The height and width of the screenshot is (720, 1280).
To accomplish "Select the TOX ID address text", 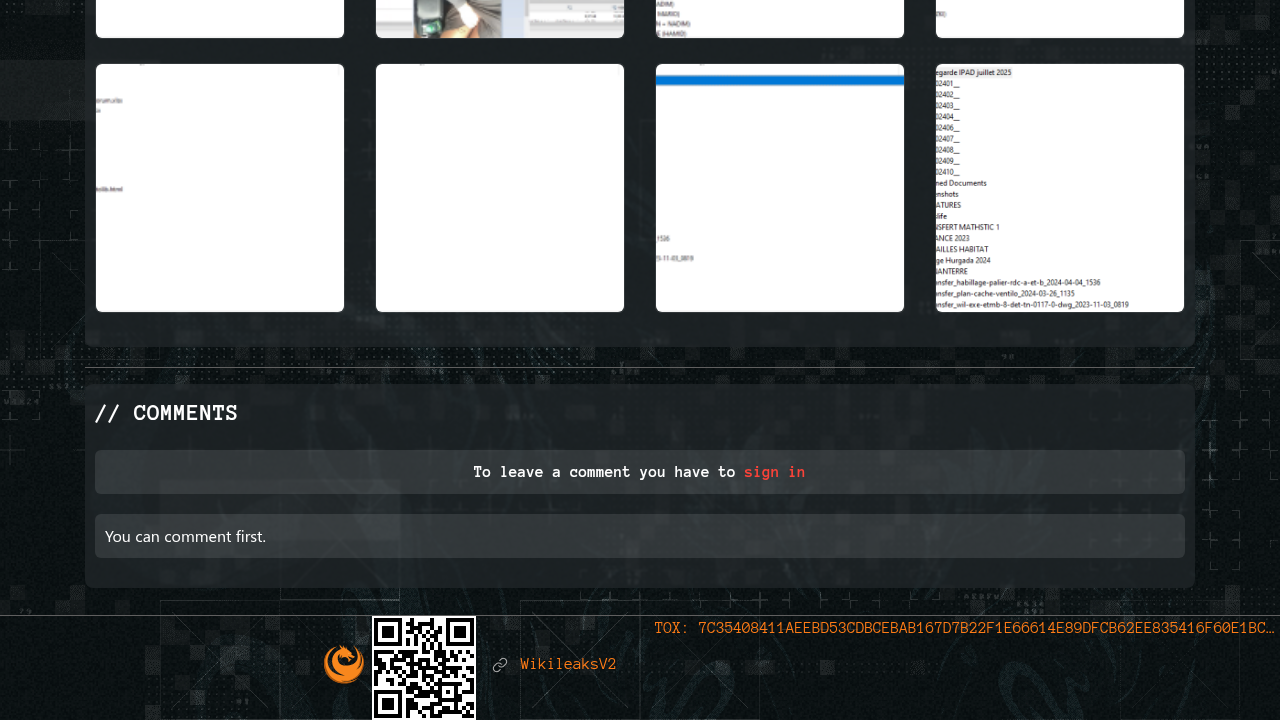I will click(x=985, y=628).
